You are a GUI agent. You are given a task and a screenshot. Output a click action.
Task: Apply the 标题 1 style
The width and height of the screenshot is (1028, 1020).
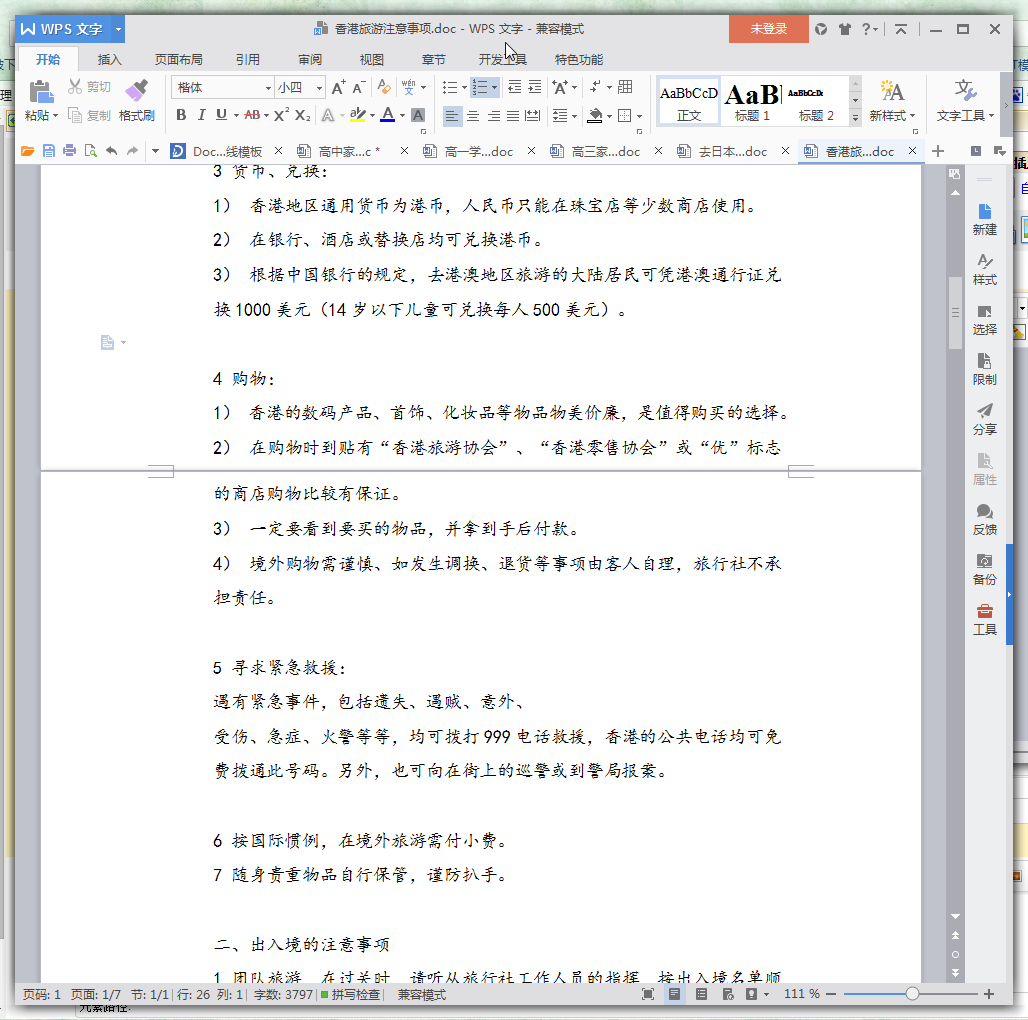click(752, 101)
